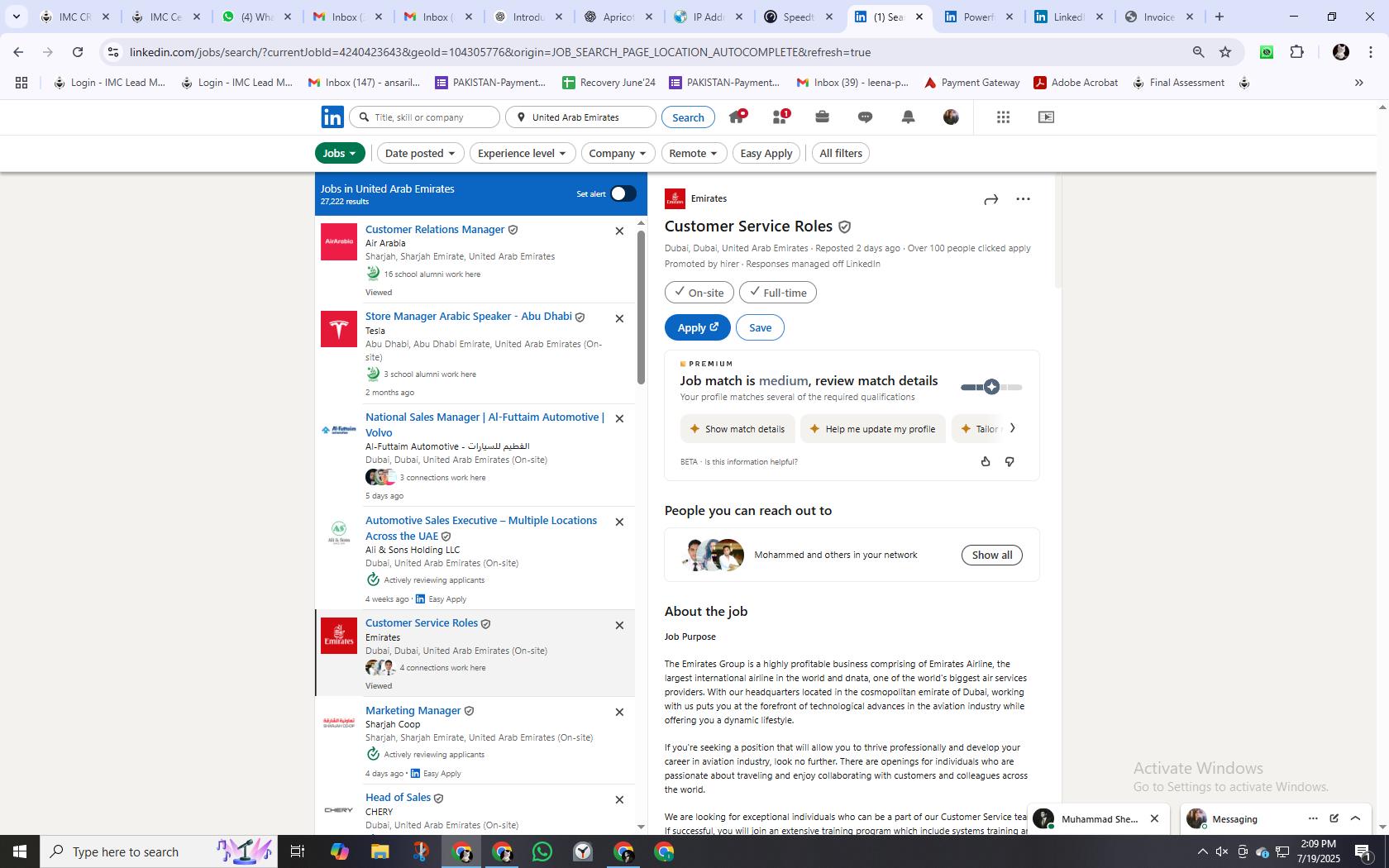
Task: Open the Final Assessment bookmark
Action: tap(1178, 83)
